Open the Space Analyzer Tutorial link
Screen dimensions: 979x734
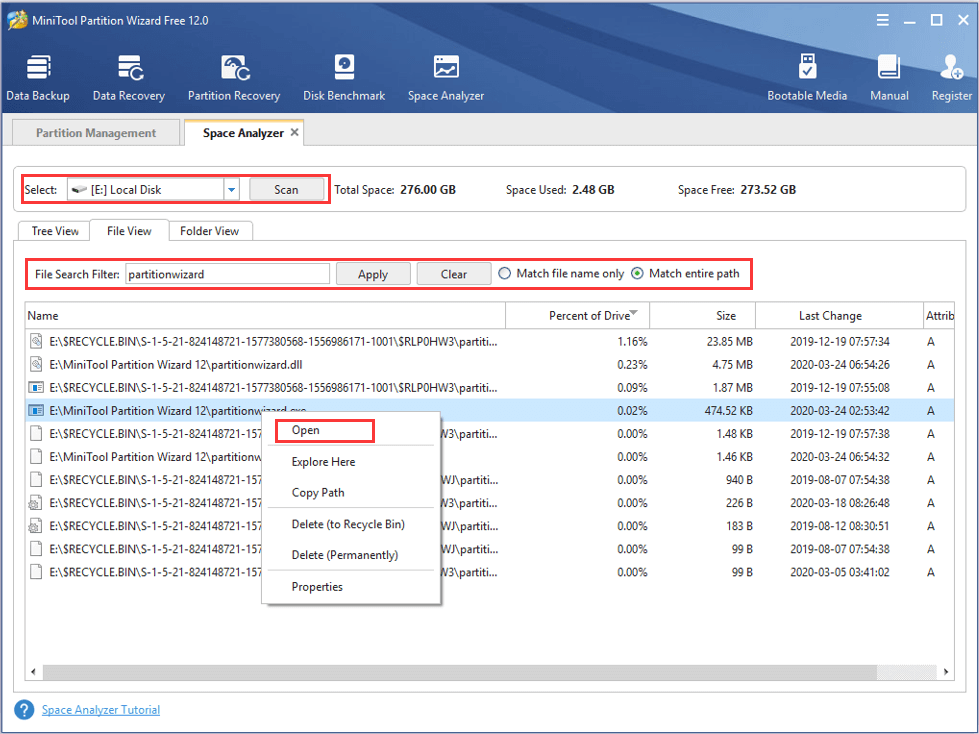click(x=100, y=710)
